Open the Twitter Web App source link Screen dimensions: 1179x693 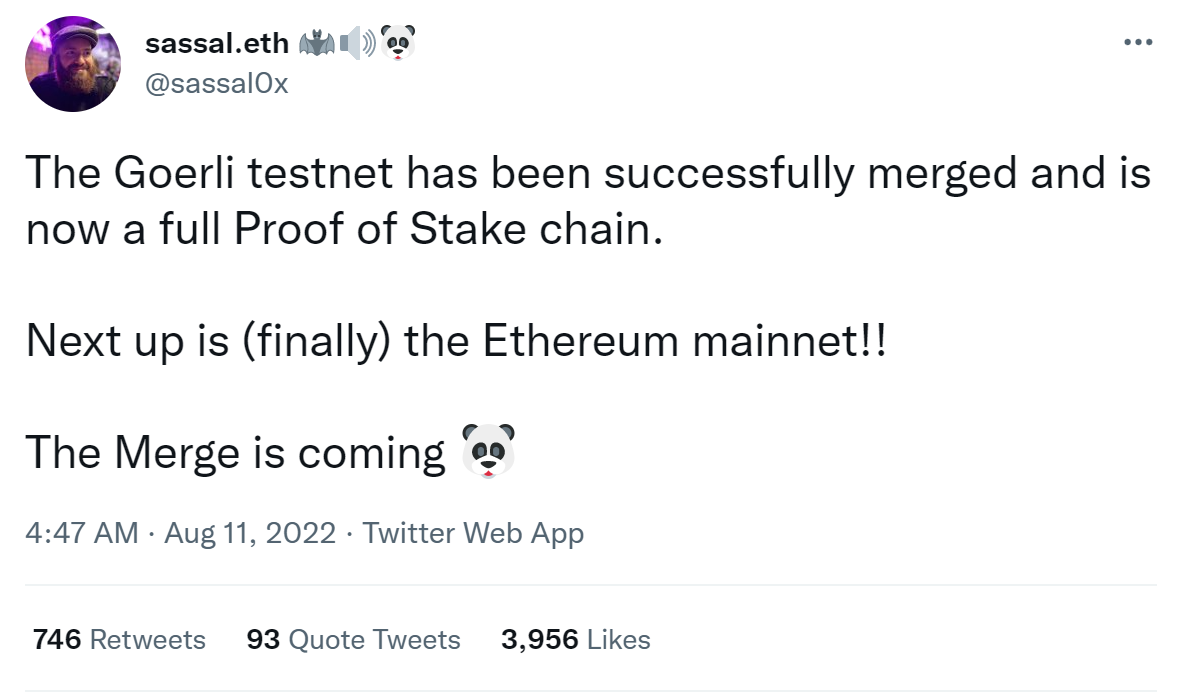(x=473, y=533)
